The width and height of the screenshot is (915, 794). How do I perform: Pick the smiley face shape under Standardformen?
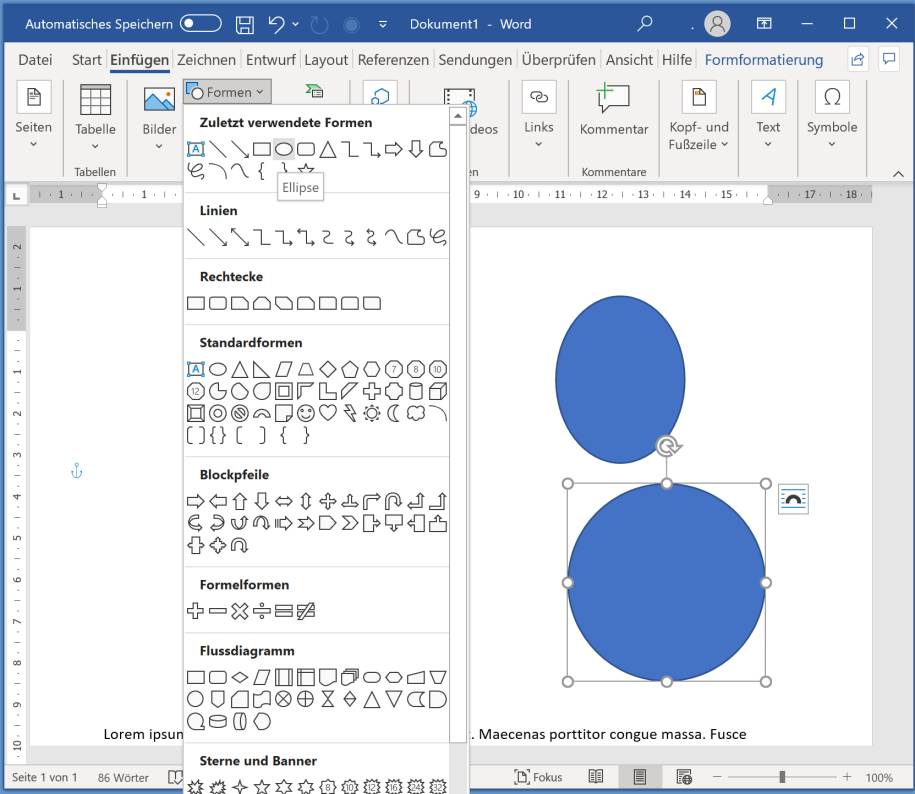(307, 412)
